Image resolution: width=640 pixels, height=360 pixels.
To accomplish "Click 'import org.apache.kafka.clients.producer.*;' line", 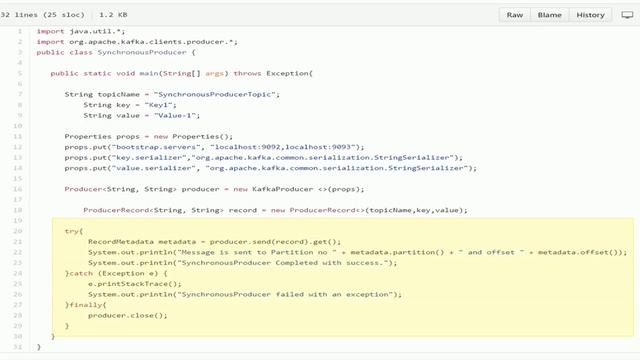I will pyautogui.click(x=137, y=42).
